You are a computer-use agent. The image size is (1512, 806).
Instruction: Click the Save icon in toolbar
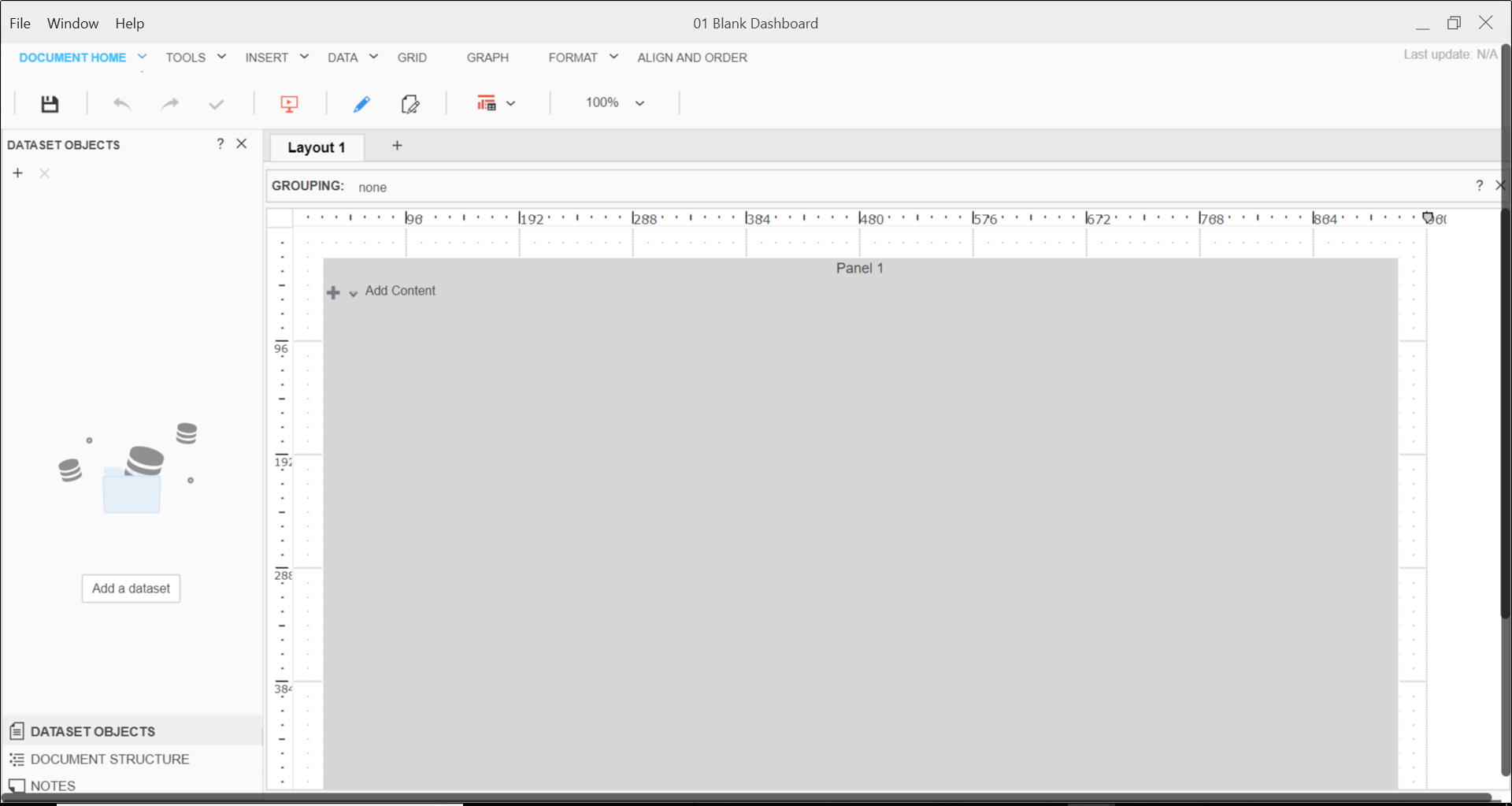coord(50,104)
